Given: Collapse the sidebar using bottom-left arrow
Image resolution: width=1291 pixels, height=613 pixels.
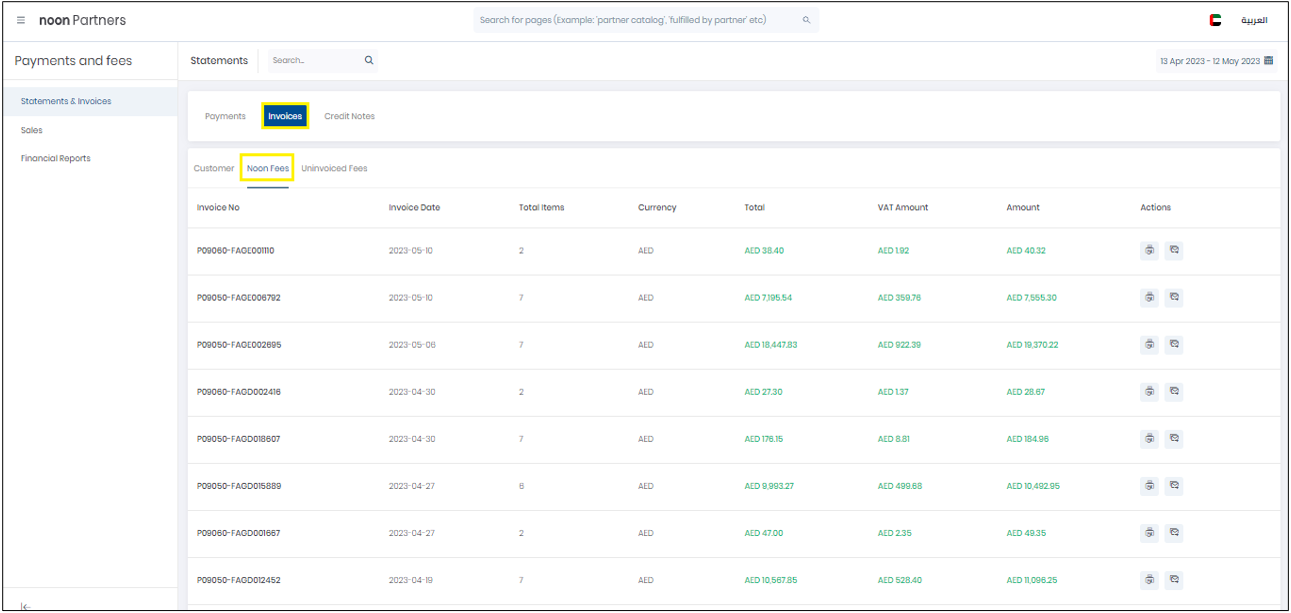Looking at the screenshot, I should pos(26,605).
